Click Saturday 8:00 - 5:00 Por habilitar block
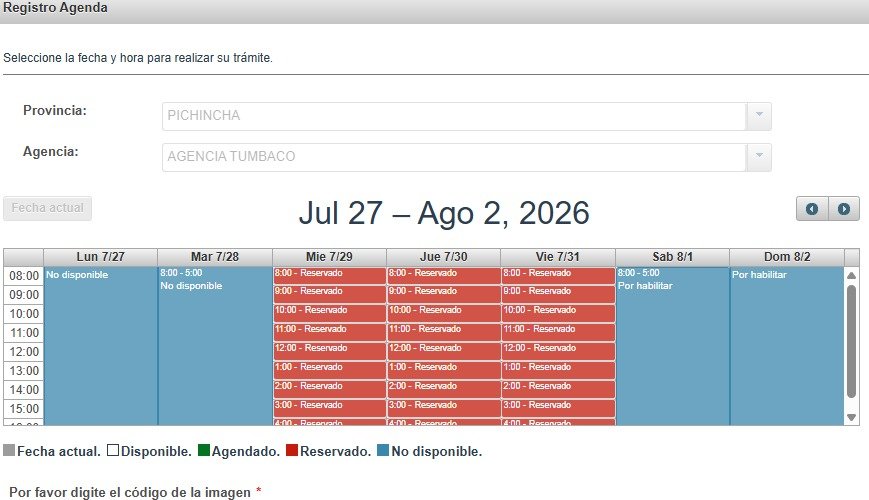This screenshot has width=869, height=500. pos(672,346)
